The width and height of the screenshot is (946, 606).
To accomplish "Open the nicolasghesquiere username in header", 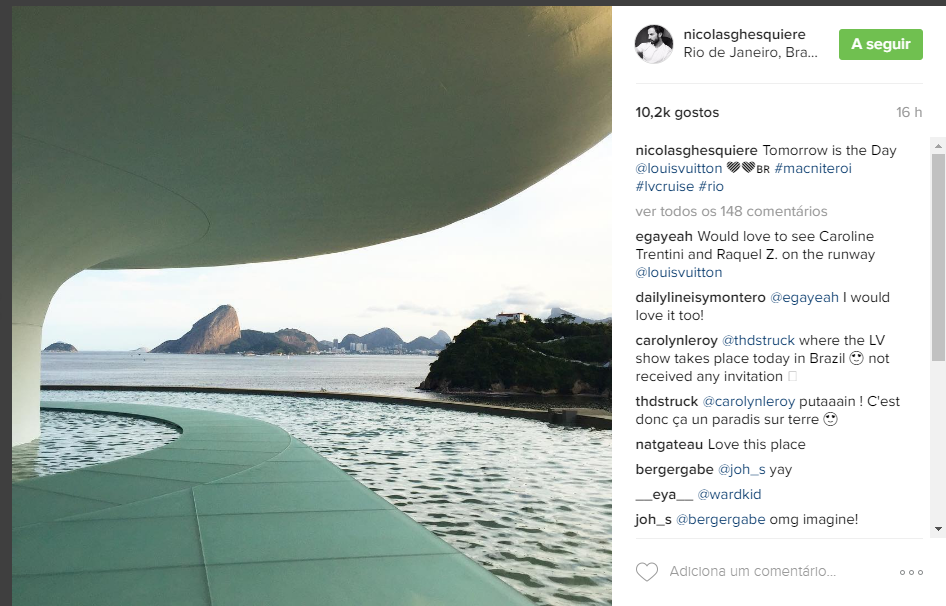I will click(x=744, y=34).
